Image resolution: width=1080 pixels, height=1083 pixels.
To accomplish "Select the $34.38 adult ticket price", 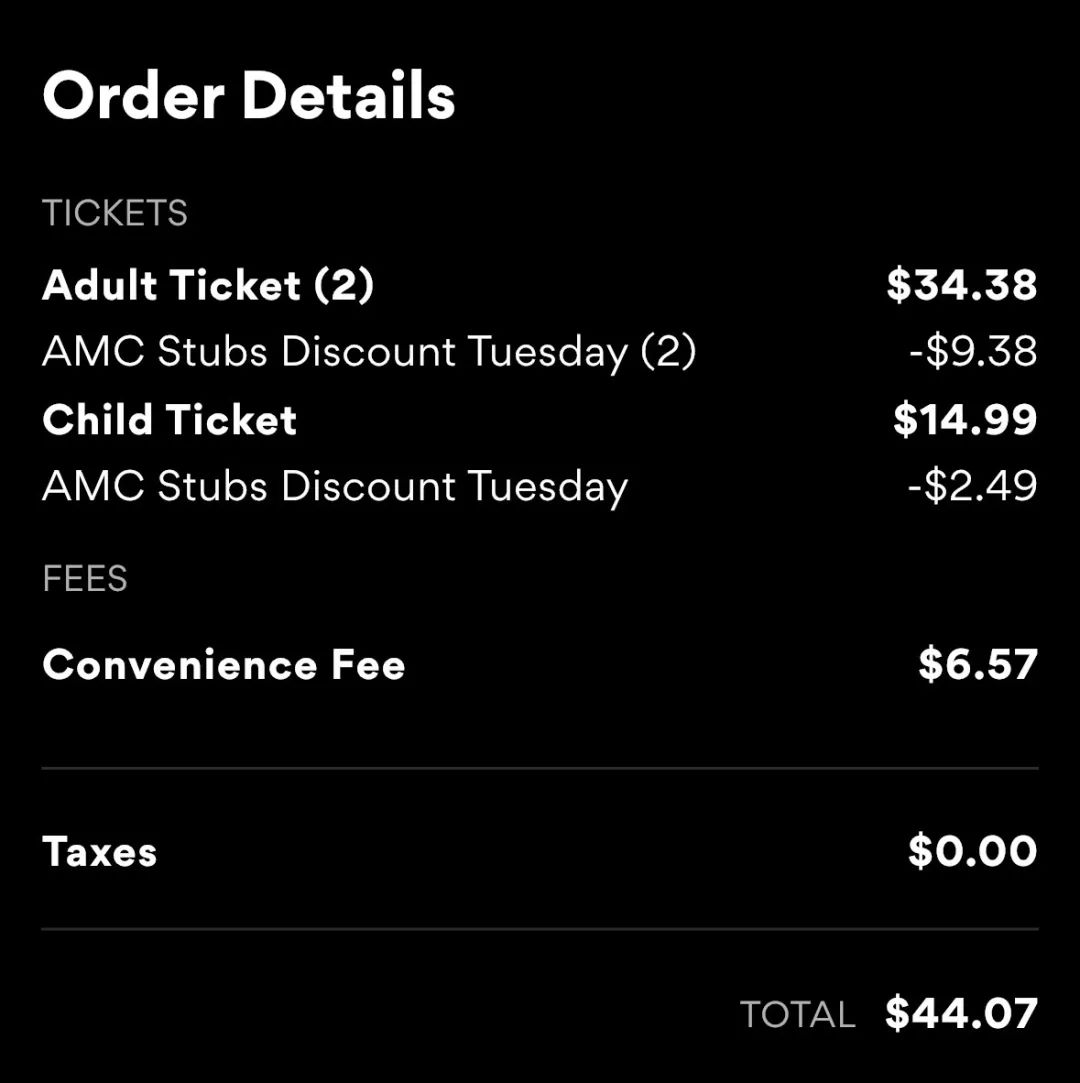I will click(x=962, y=285).
